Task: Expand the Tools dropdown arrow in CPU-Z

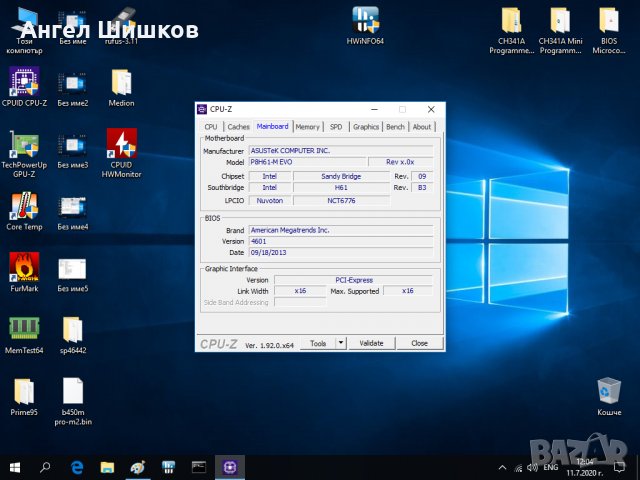Action: (x=340, y=343)
